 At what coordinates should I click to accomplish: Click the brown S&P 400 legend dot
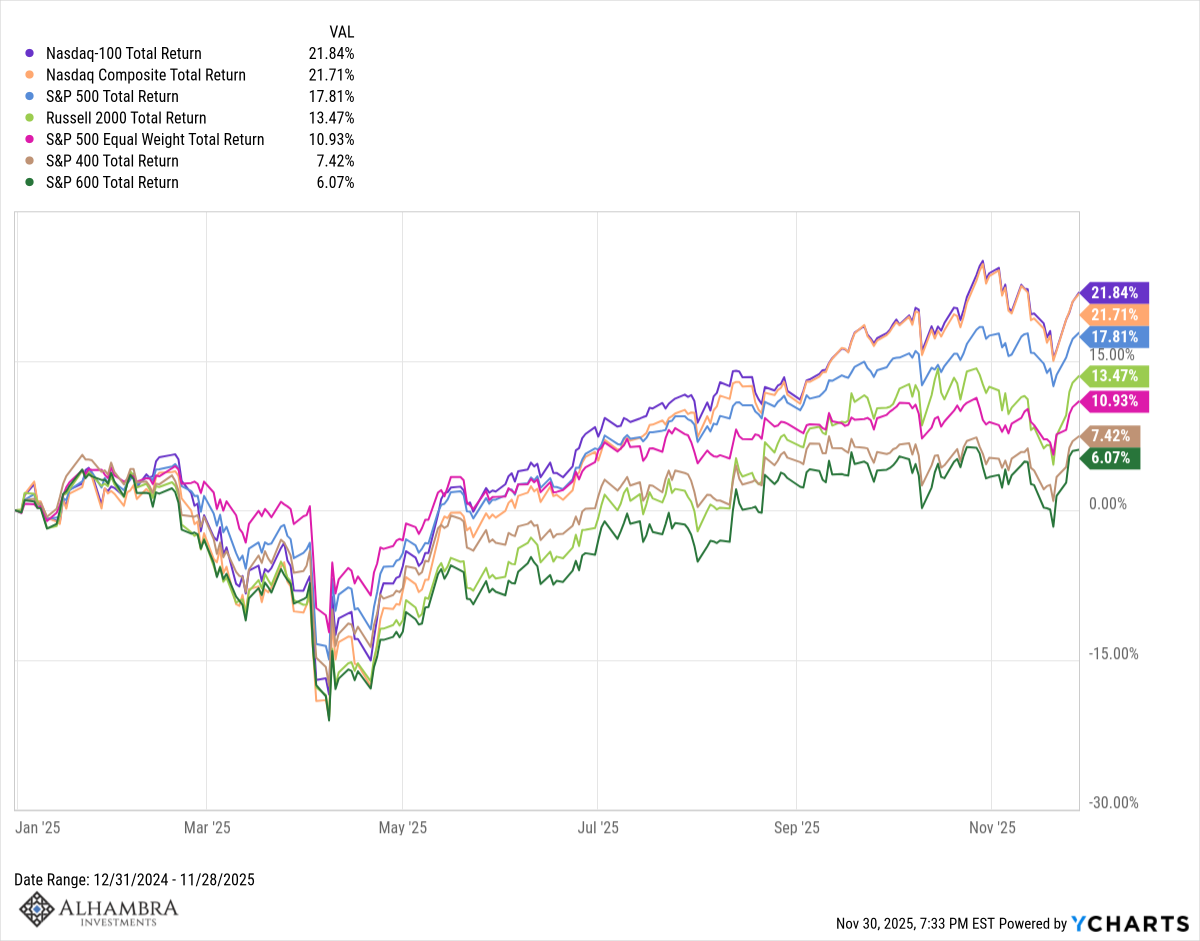pos(30,161)
